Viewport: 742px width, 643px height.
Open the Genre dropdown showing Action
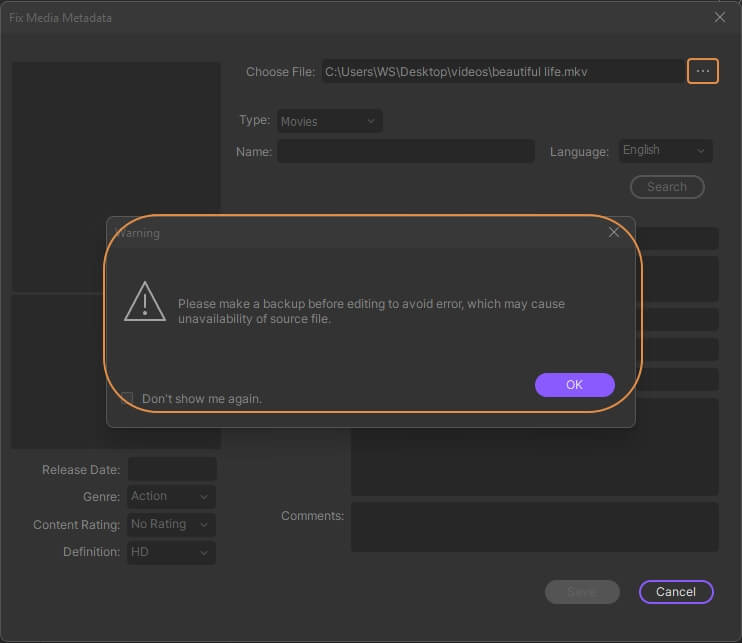point(171,496)
